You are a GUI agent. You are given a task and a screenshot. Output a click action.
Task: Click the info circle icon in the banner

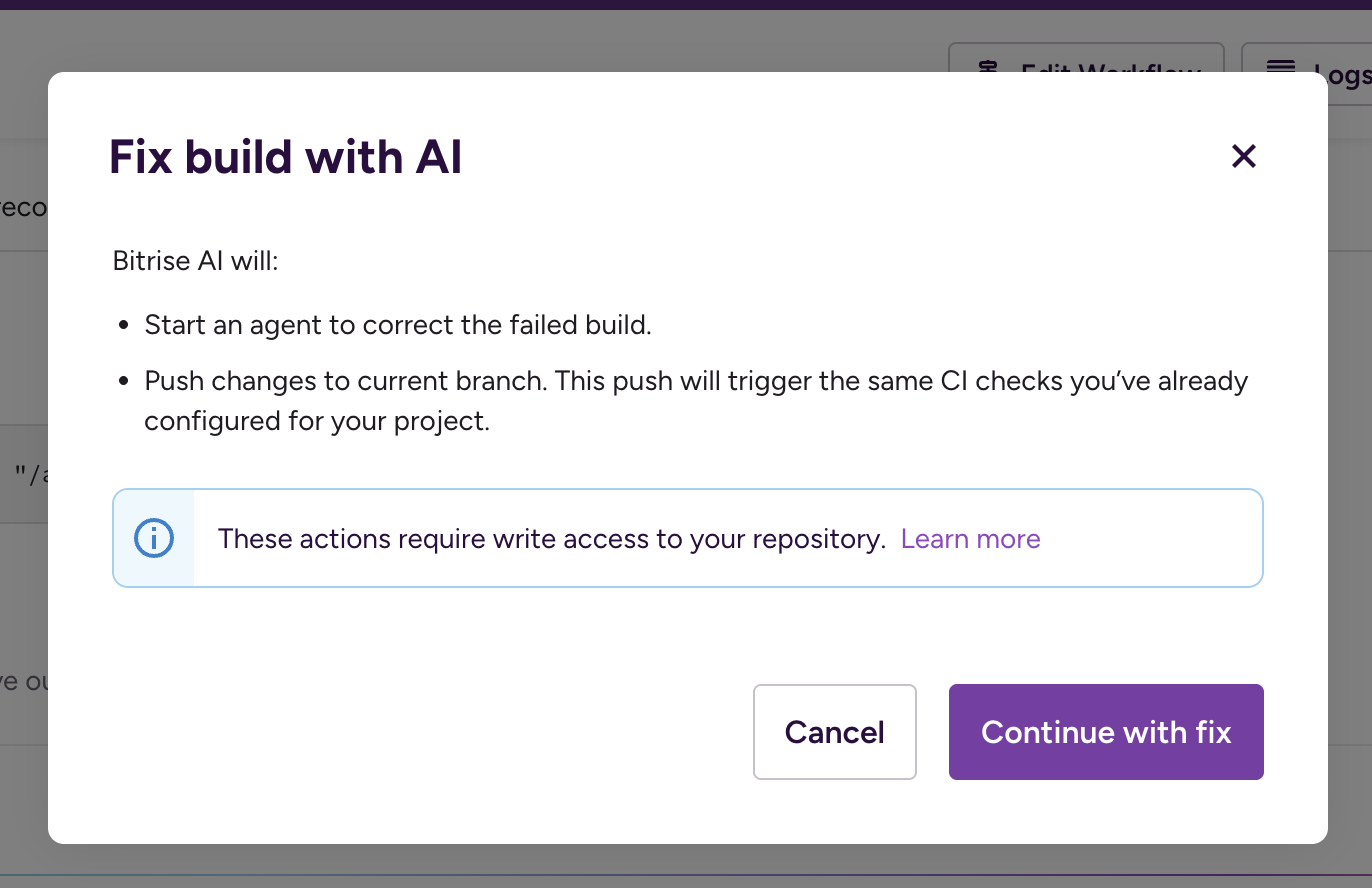click(x=152, y=538)
